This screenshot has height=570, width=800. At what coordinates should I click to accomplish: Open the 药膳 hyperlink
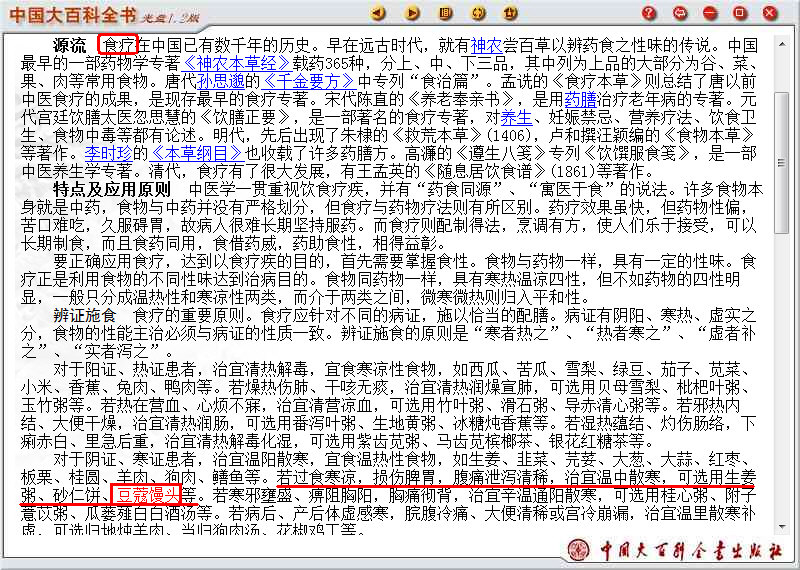[x=580, y=100]
